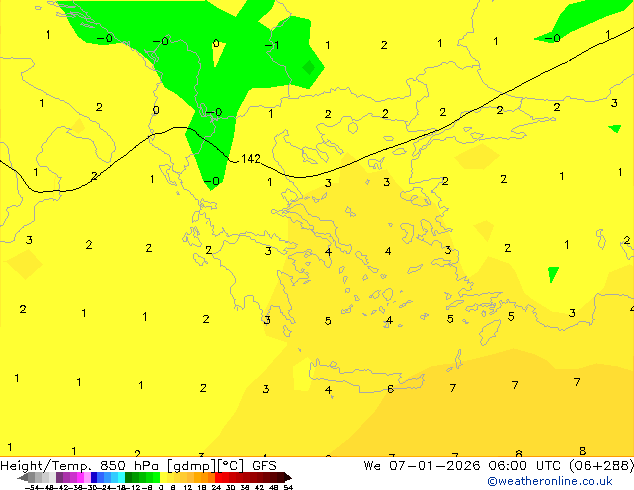Select the bright yellow legend swatch
Viewport: 634px width, 490px height.
[164, 477]
